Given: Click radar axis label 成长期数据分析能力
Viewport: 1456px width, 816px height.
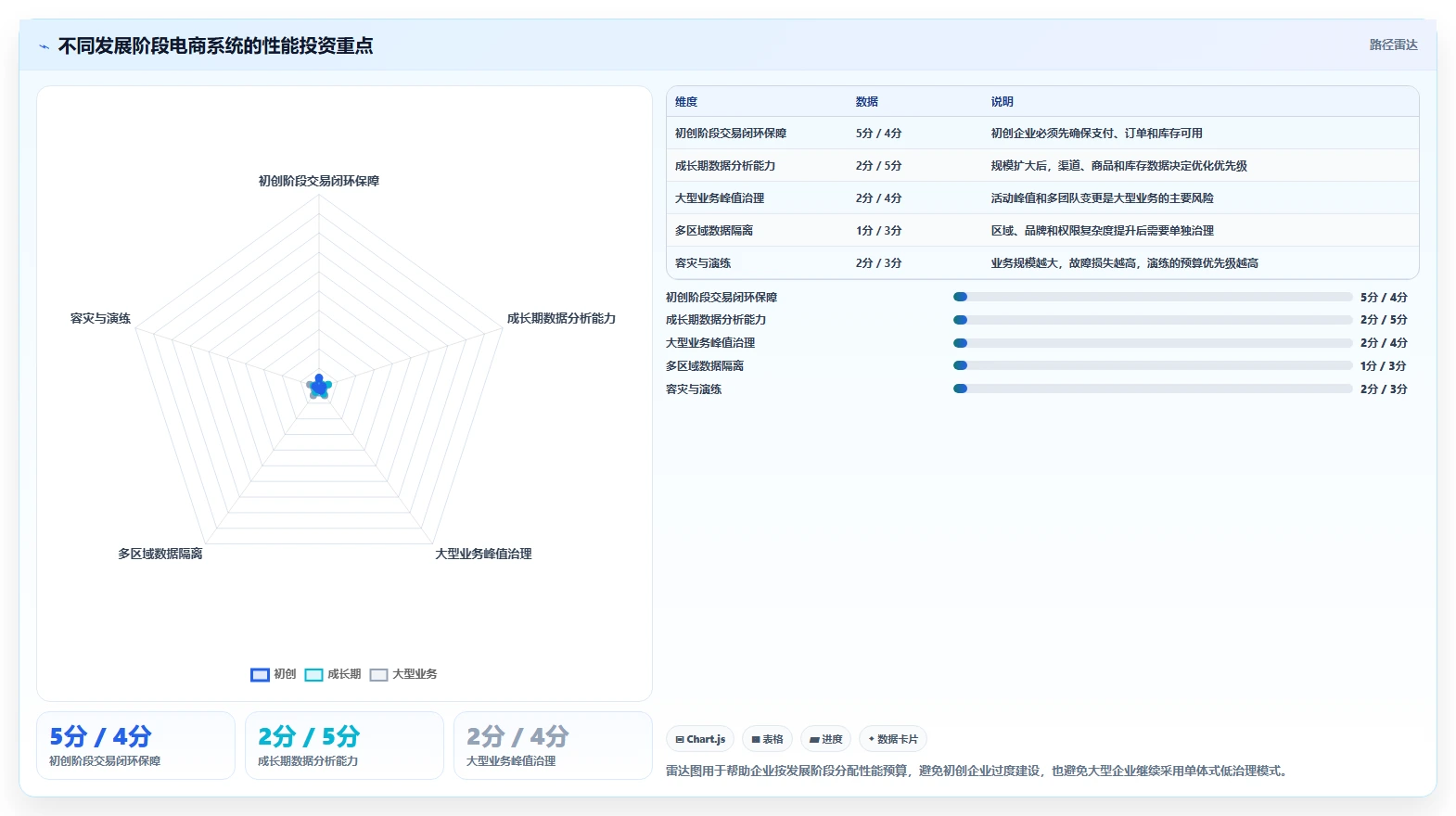Looking at the screenshot, I should click(561, 318).
